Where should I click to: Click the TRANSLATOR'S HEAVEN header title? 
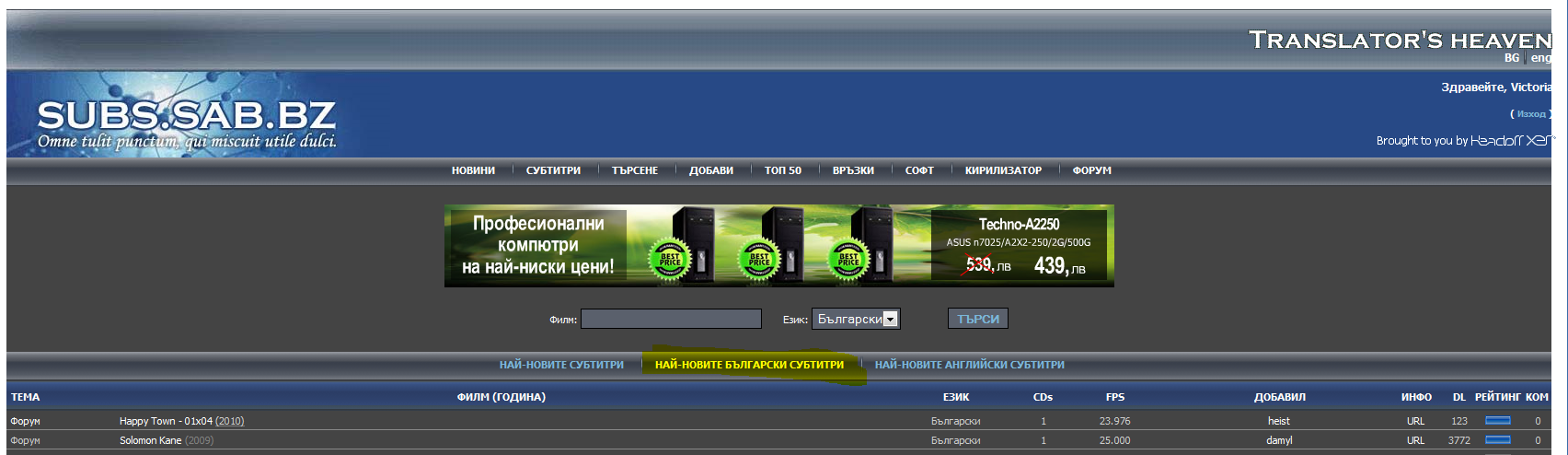(1401, 40)
